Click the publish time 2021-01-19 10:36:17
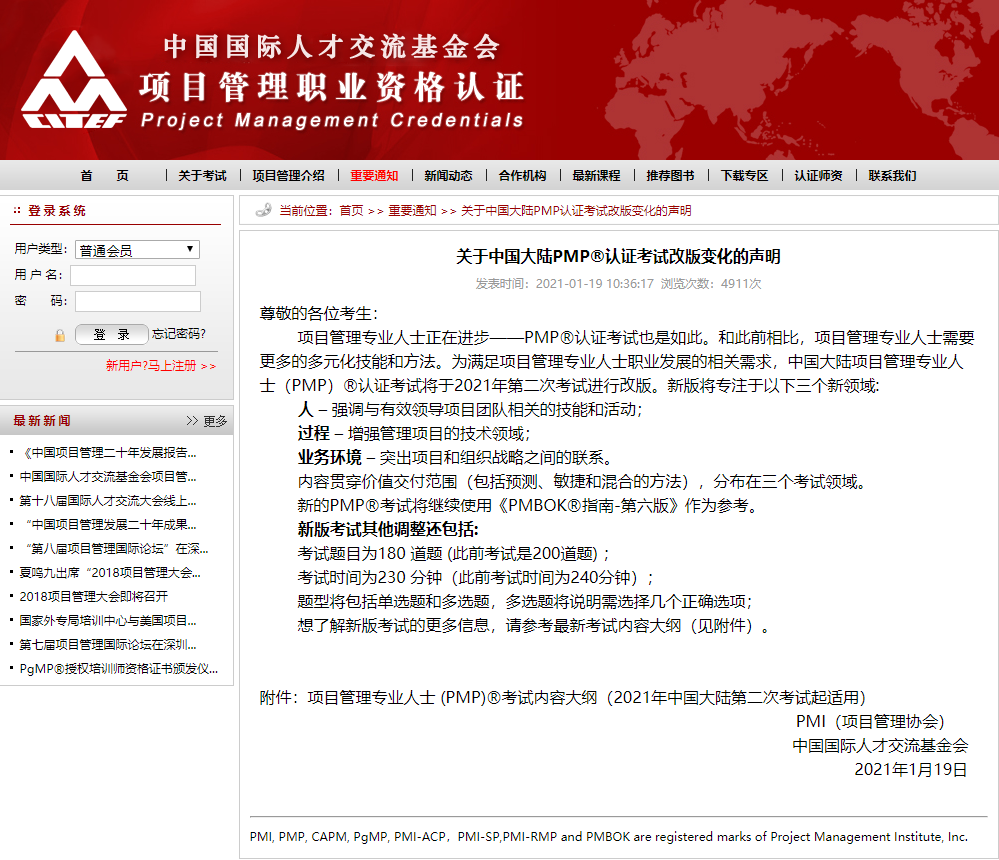999x860 pixels. pos(594,283)
